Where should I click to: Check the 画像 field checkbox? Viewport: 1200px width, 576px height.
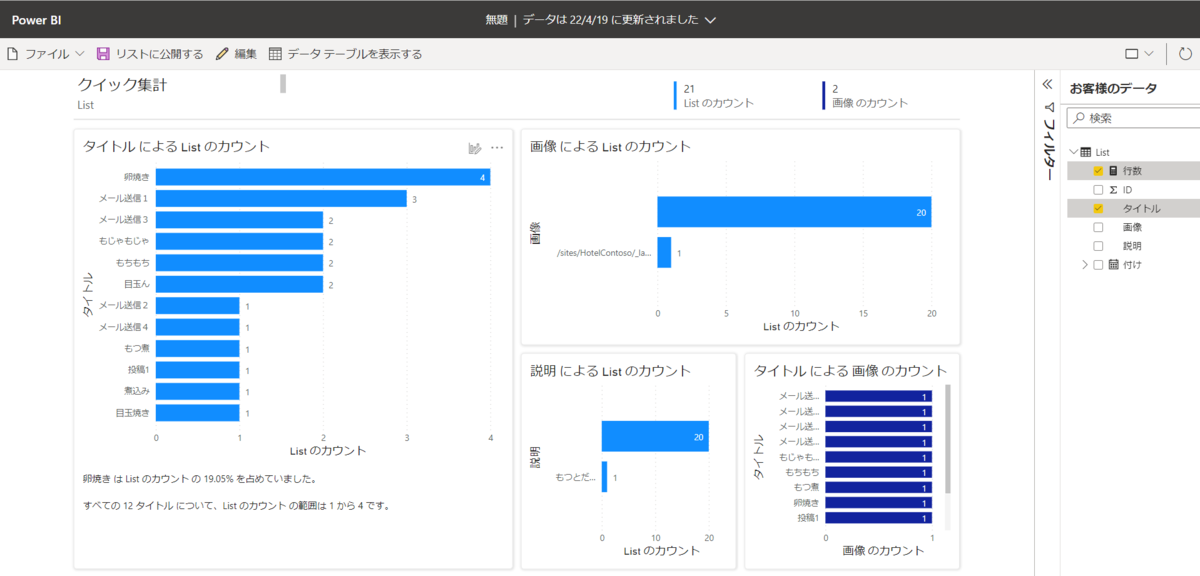click(1098, 227)
